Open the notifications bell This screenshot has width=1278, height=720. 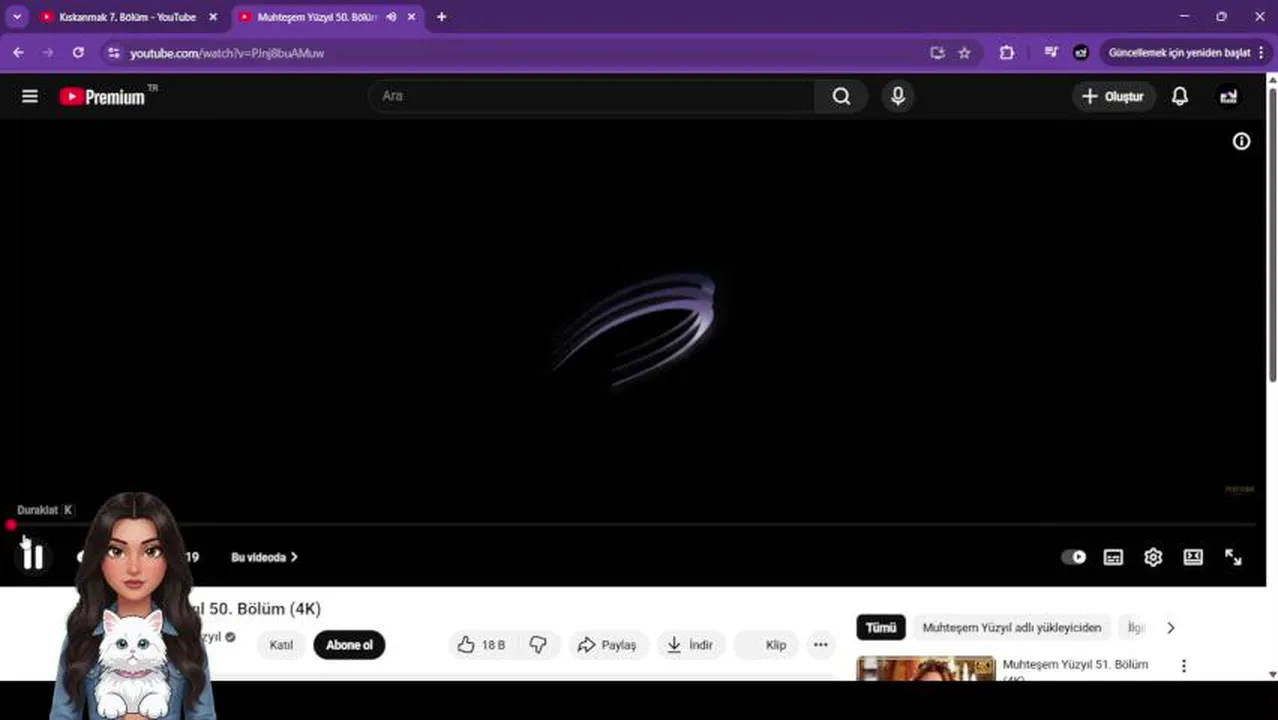(x=1180, y=96)
